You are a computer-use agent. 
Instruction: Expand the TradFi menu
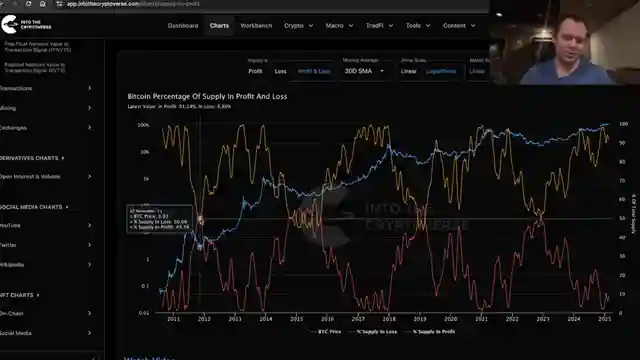[379, 25]
